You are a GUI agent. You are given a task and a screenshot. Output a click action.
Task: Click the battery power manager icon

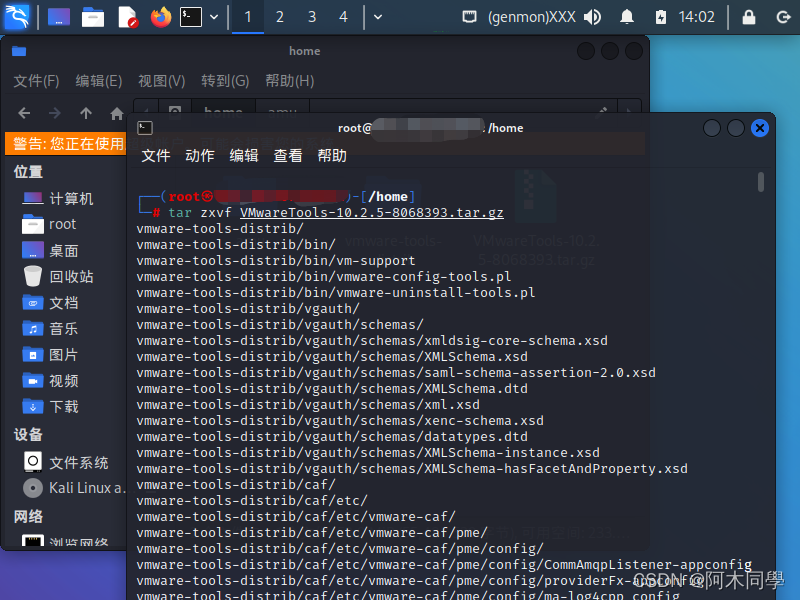[x=661, y=17]
